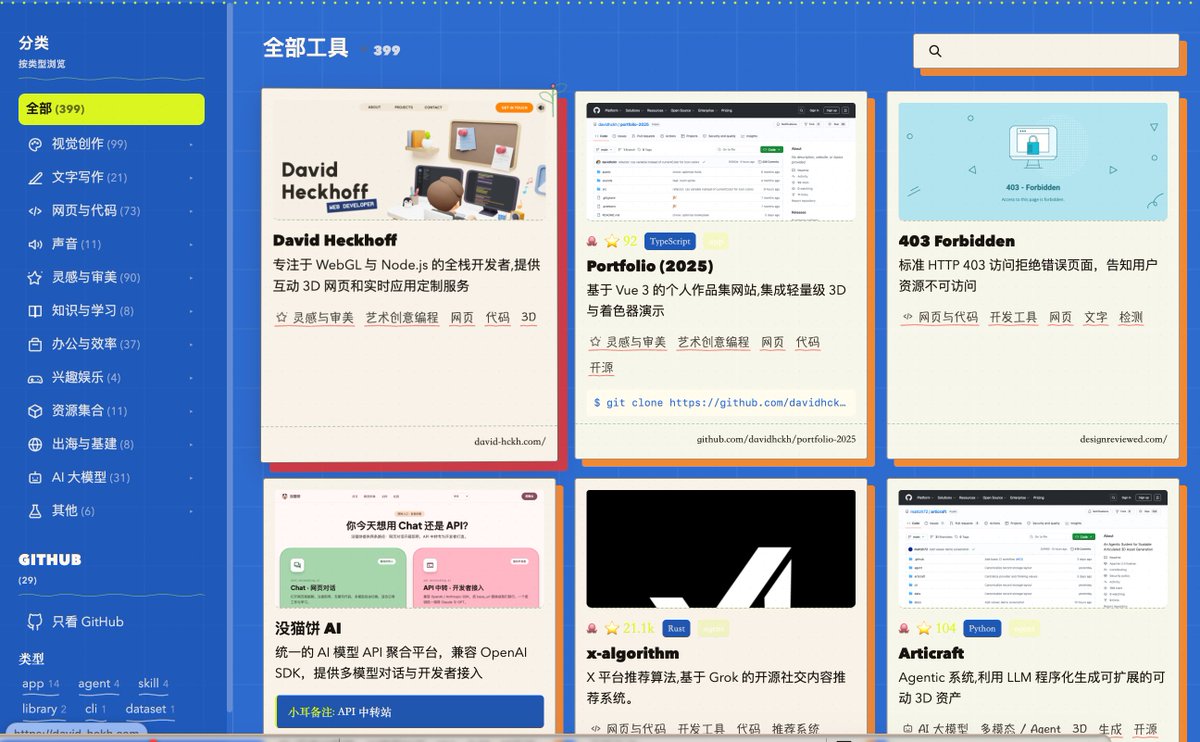This screenshot has width=1200, height=742.
Task: Open the David Heckhoff preview thumbnail
Action: tap(409, 160)
